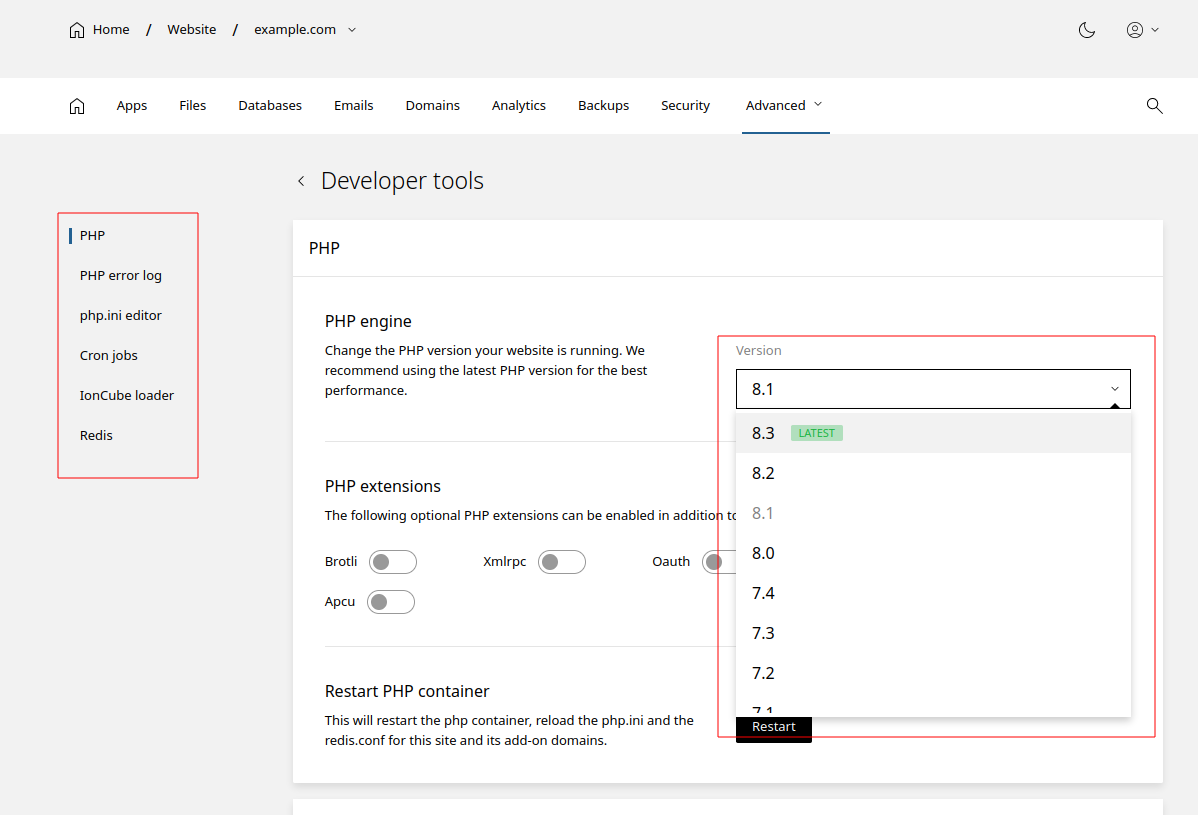Viewport: 1198px width, 815px height.
Task: Enable the Xmlrpc extension toggle
Action: click(x=561, y=562)
